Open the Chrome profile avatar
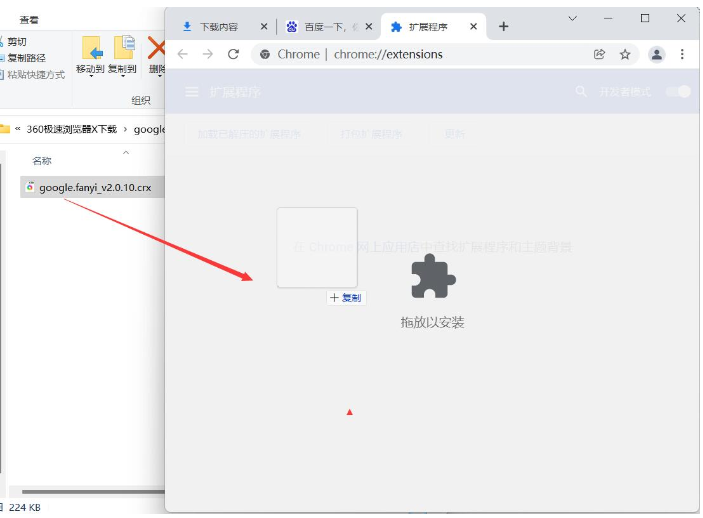This screenshot has width=703, height=518. (x=656, y=54)
